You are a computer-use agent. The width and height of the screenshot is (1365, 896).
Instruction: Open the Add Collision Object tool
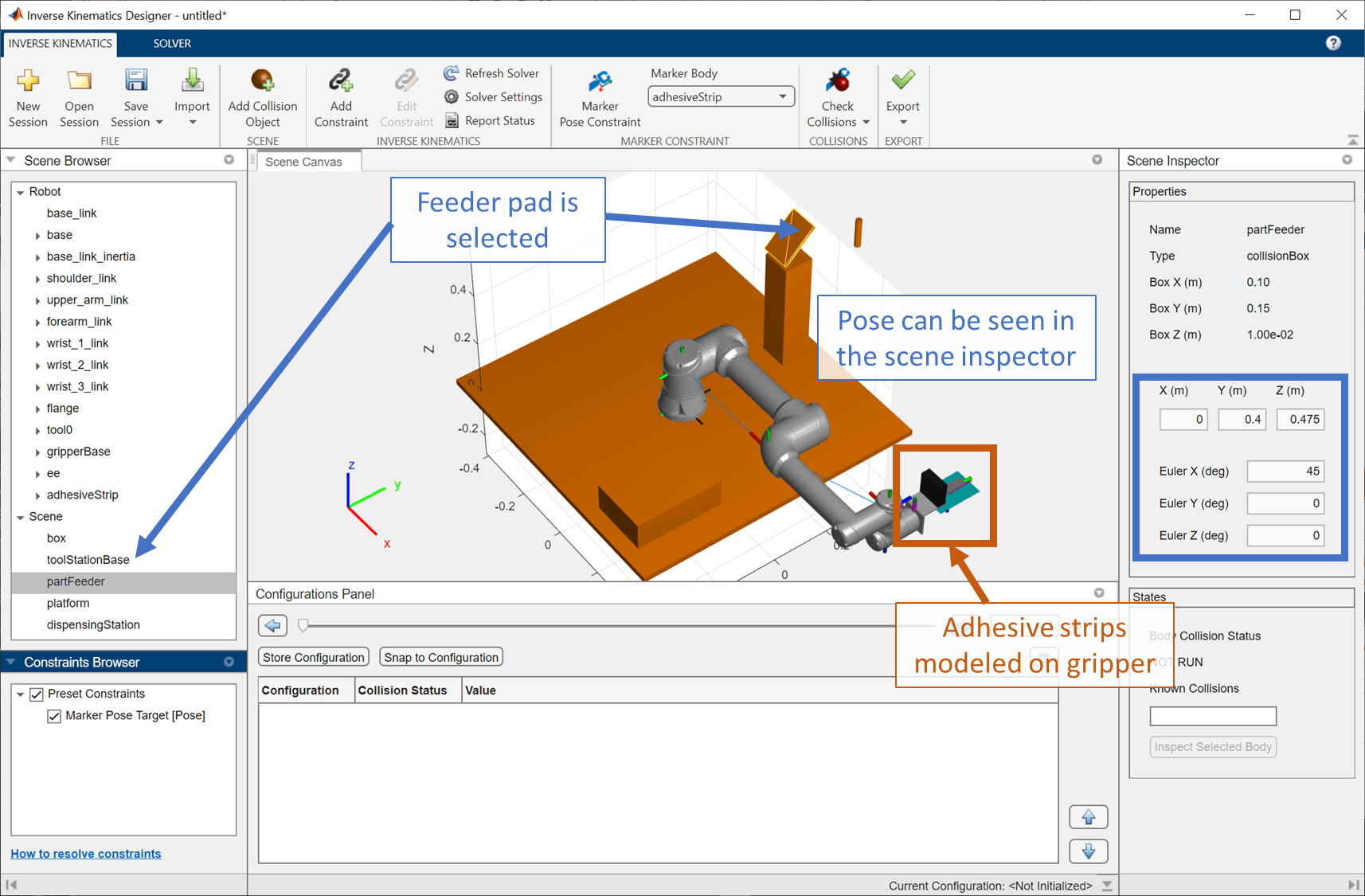pyautogui.click(x=262, y=80)
